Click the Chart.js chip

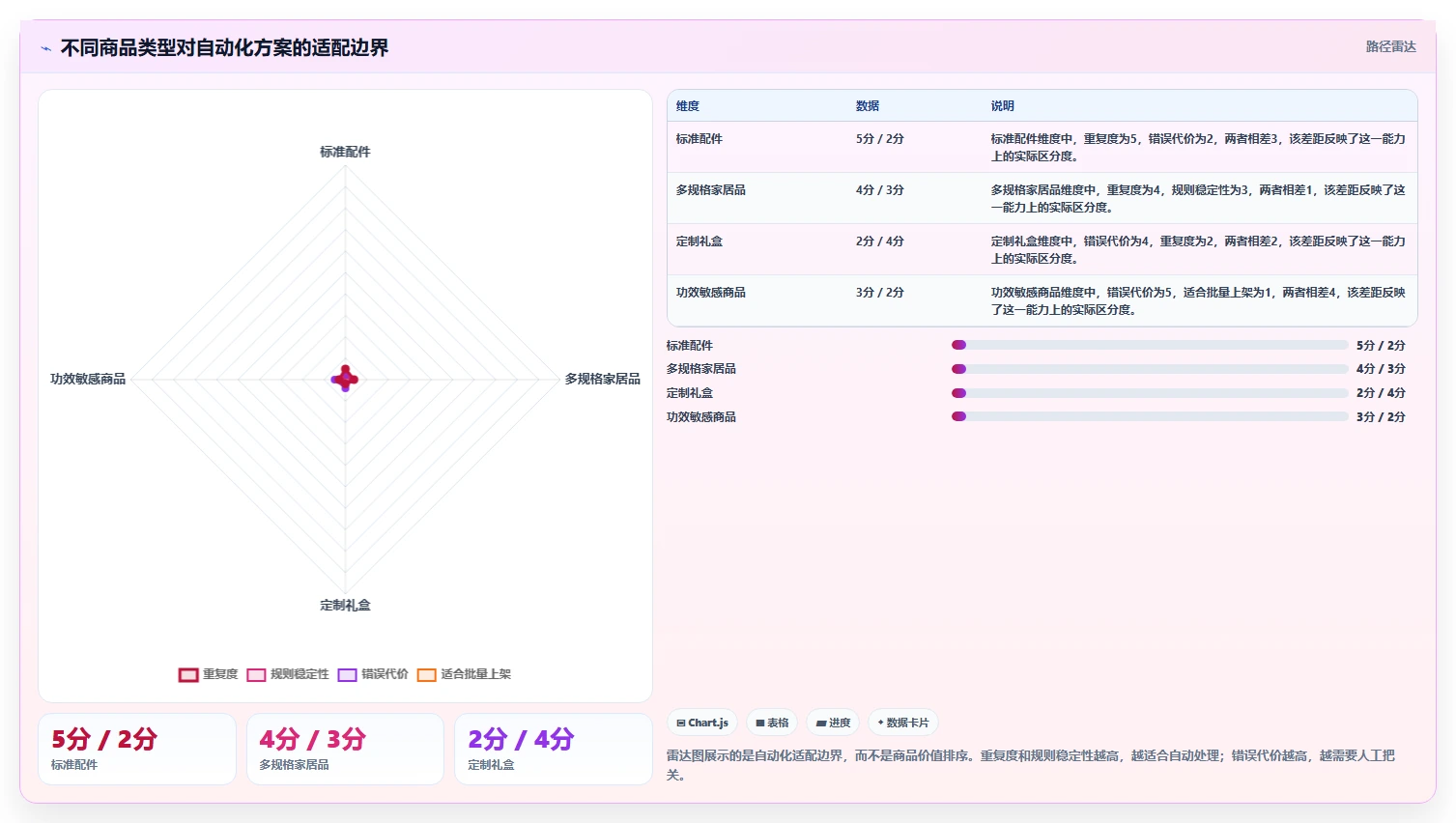[702, 723]
